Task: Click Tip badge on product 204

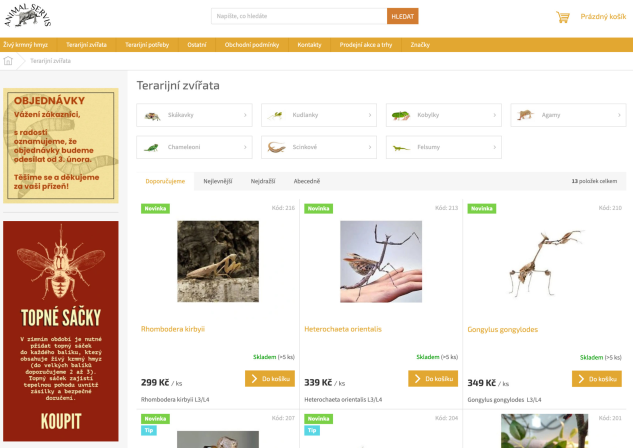Action: pos(312,430)
